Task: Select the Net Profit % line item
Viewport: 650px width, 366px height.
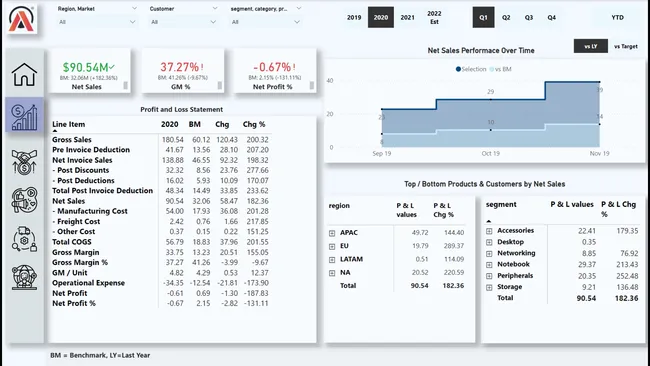Action: pos(74,303)
